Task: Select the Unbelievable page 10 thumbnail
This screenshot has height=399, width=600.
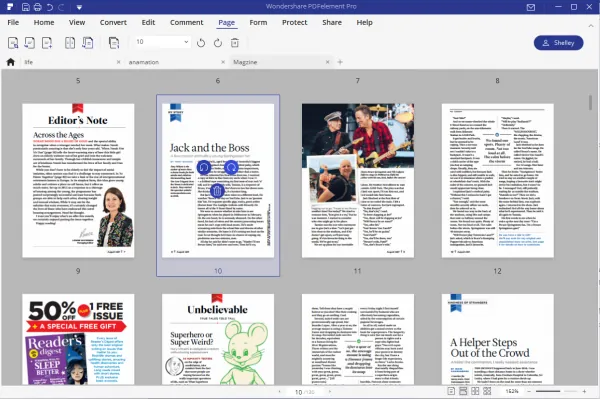Action: point(218,339)
